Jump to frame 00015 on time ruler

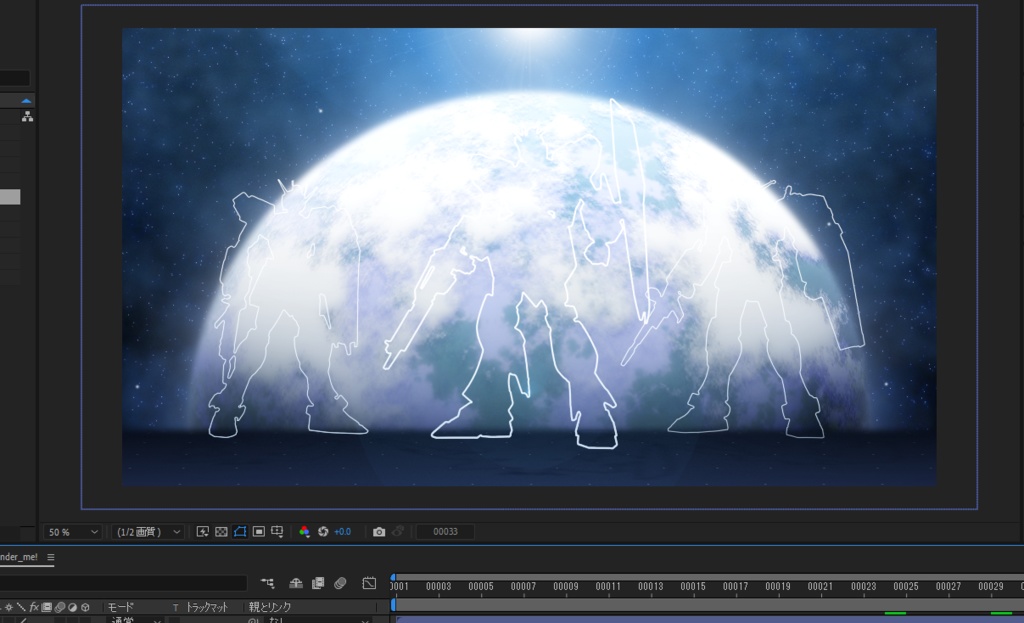coord(693,586)
